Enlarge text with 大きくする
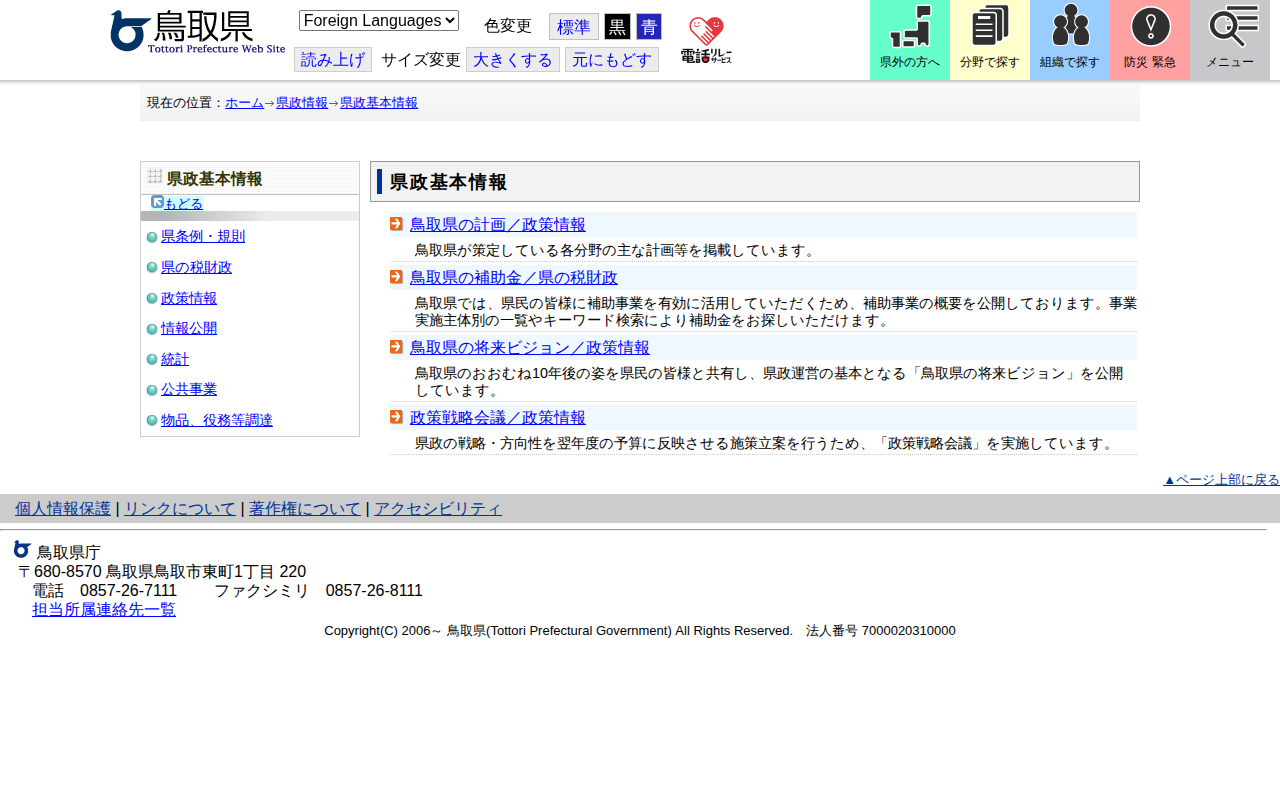1280x800 pixels. click(512, 60)
